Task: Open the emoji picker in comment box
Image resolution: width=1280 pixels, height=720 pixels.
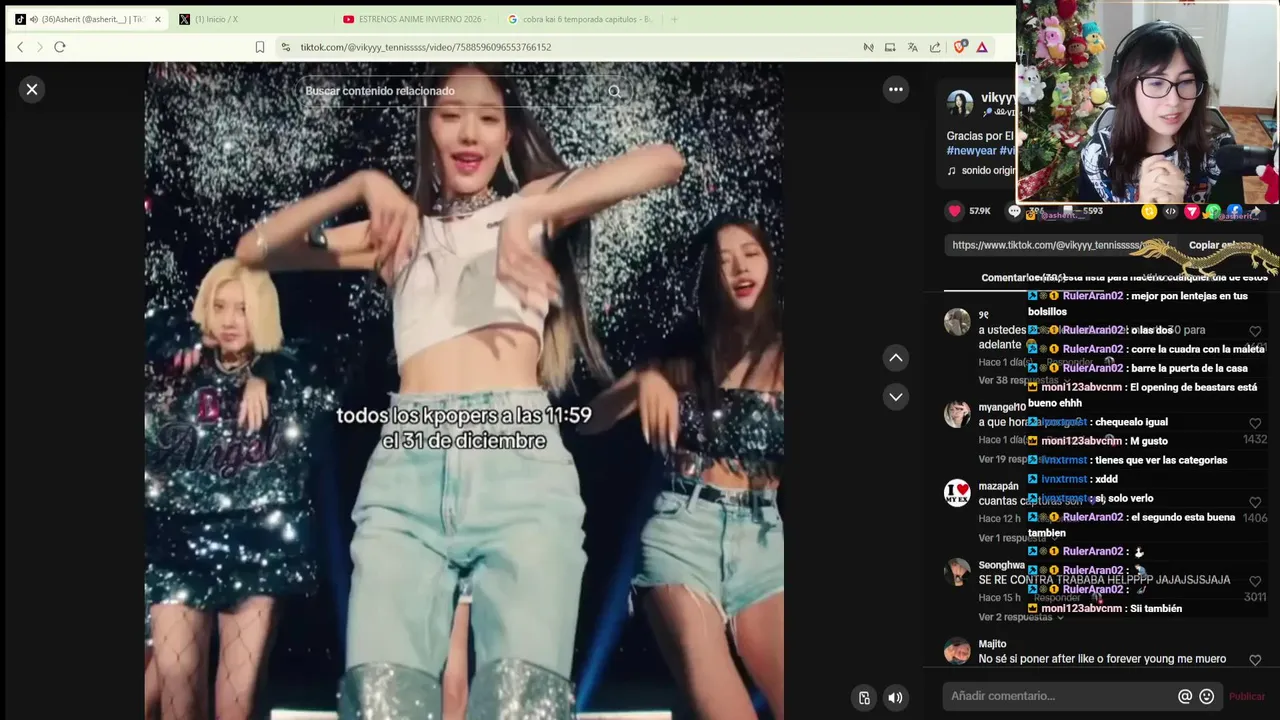Action: click(1207, 696)
